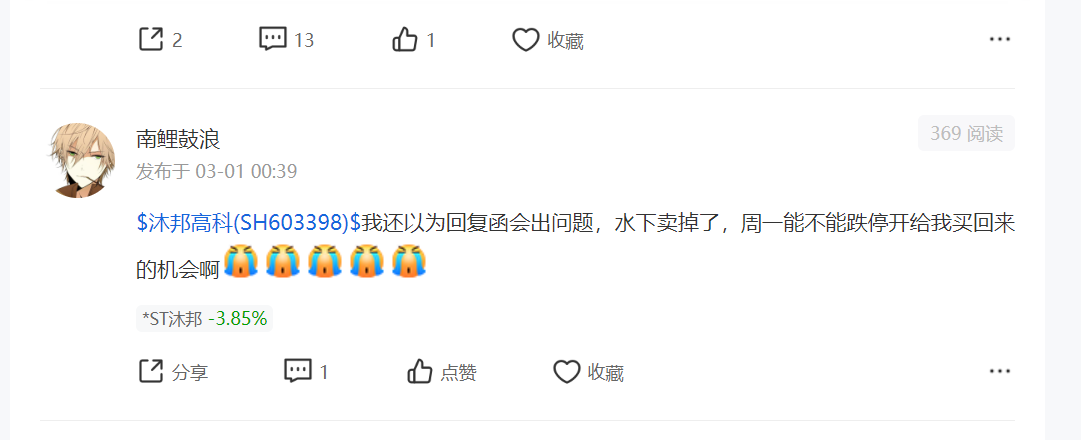Viewport: 1081px width, 440px height.
Task: Open the comment icon with 1 reply
Action: [x=298, y=372]
